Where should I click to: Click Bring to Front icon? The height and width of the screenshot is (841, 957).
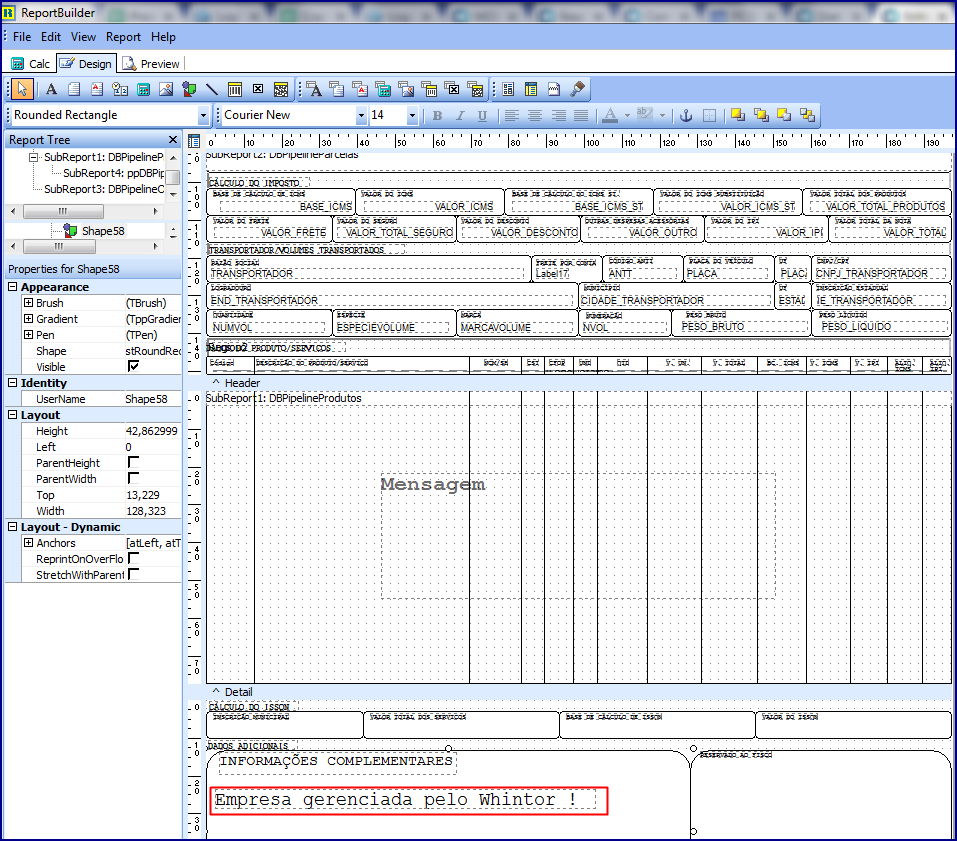click(738, 115)
